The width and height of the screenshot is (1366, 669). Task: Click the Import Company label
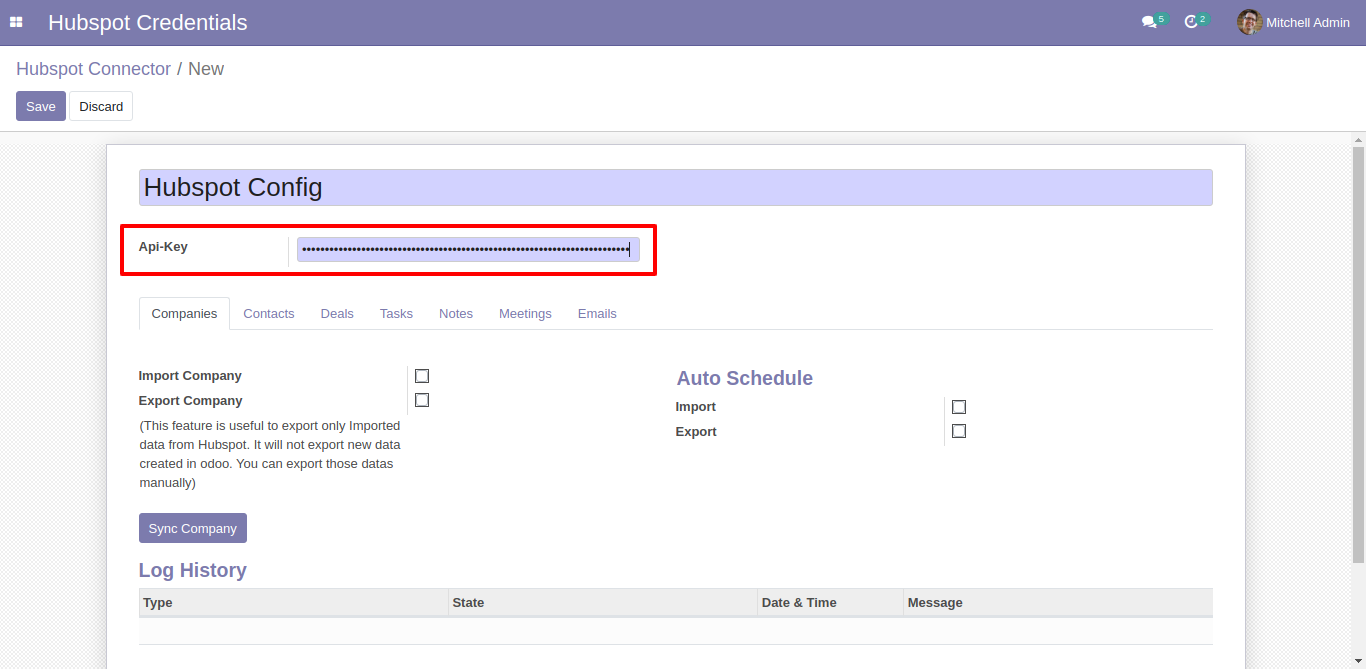click(x=190, y=376)
